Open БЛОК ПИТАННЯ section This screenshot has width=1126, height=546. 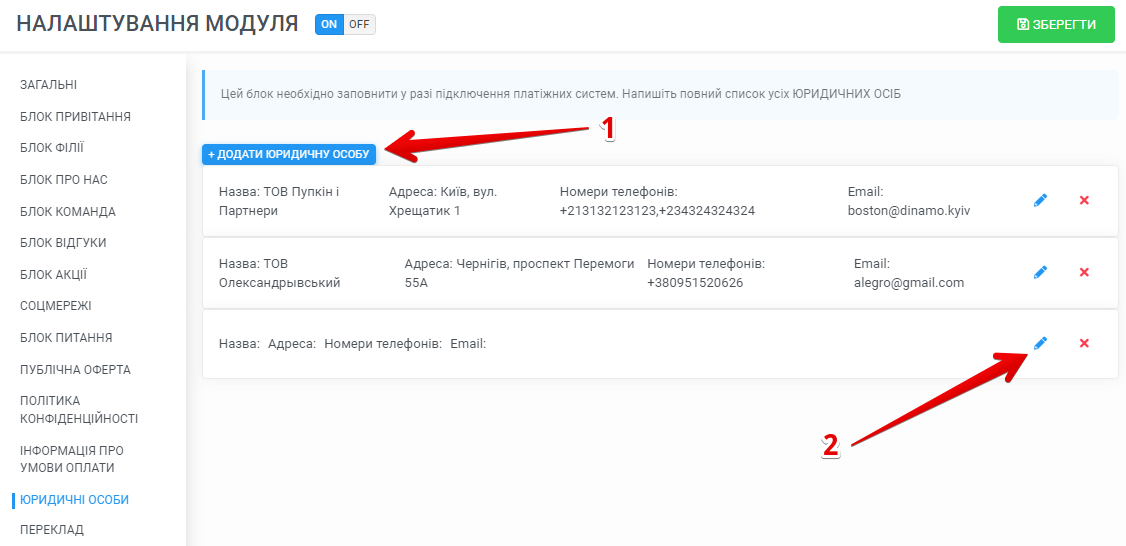click(x=66, y=338)
